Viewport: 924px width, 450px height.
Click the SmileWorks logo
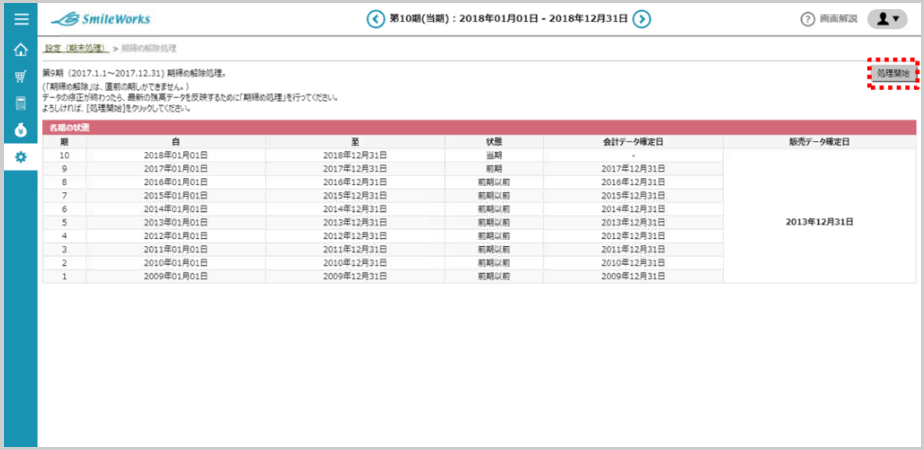(100, 19)
